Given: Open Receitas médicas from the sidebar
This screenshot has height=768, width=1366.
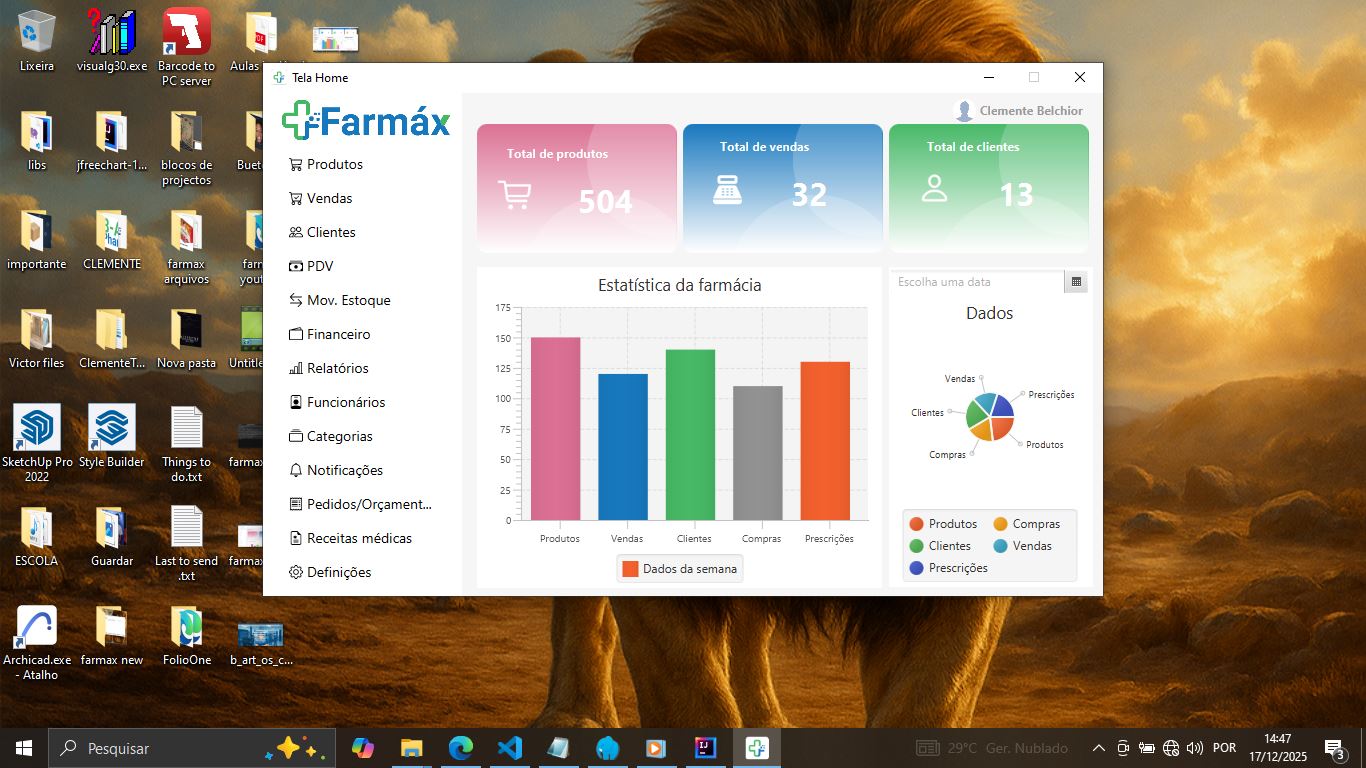Looking at the screenshot, I should pos(359,538).
